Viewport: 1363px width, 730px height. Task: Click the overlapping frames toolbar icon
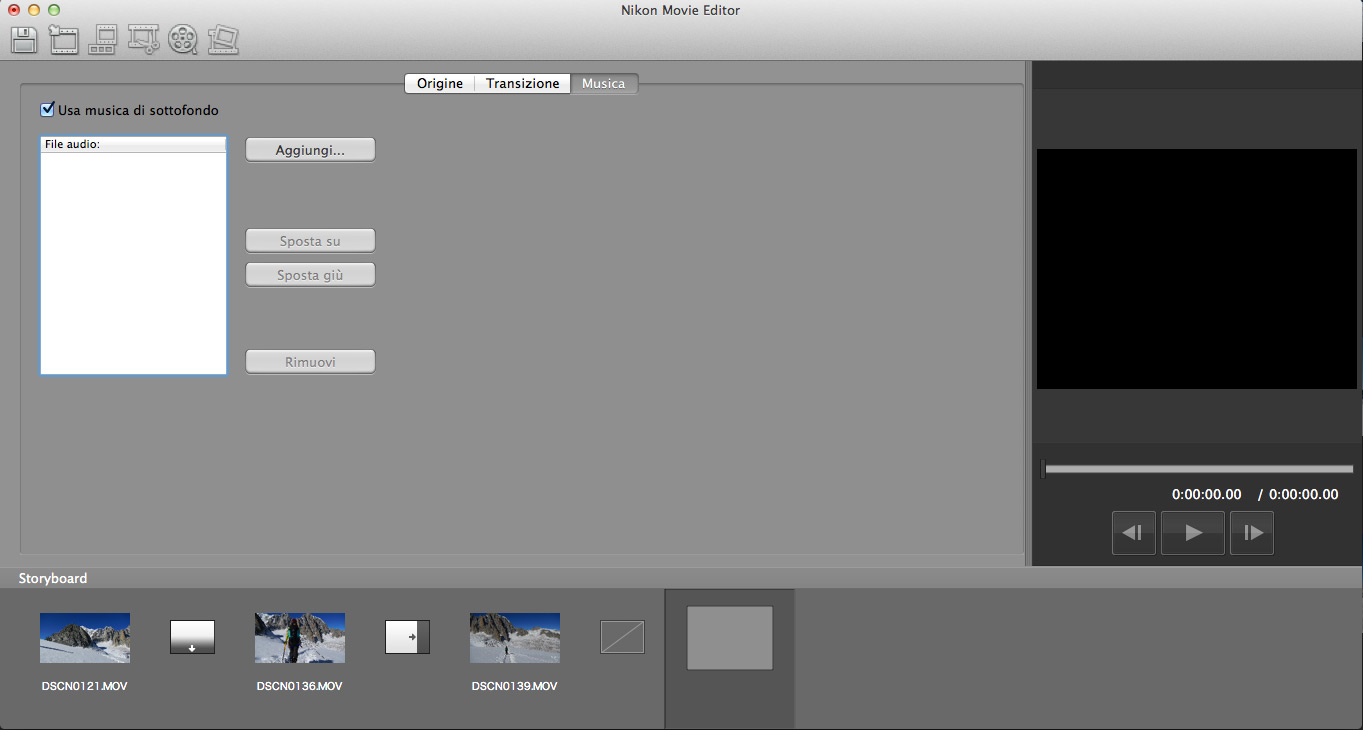pyautogui.click(x=222, y=40)
